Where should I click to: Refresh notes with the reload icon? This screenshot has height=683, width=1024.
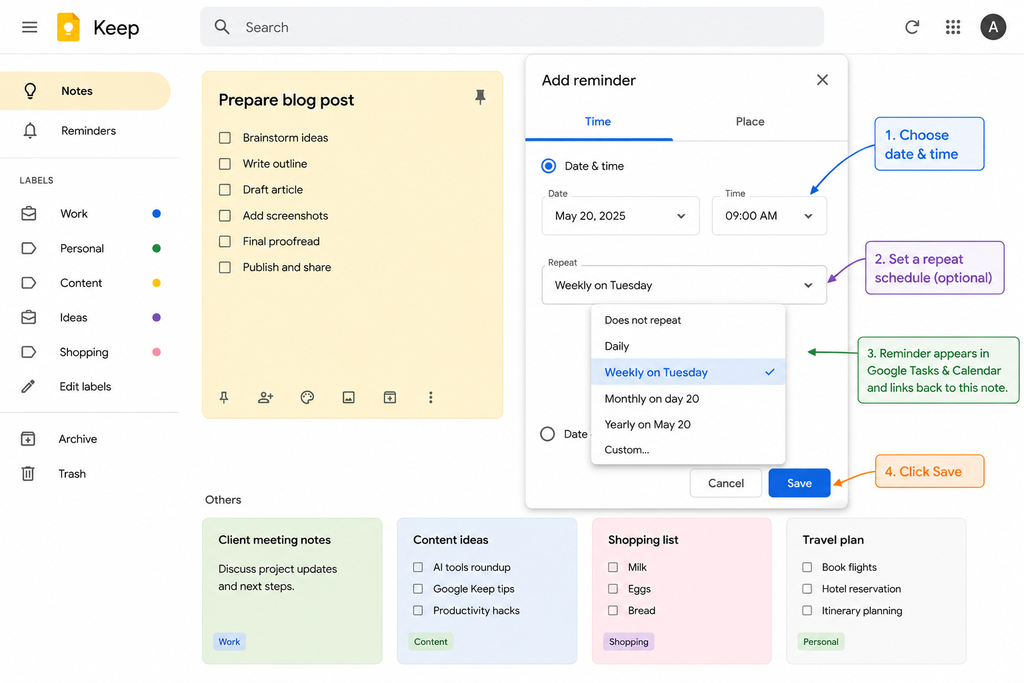pos(912,27)
